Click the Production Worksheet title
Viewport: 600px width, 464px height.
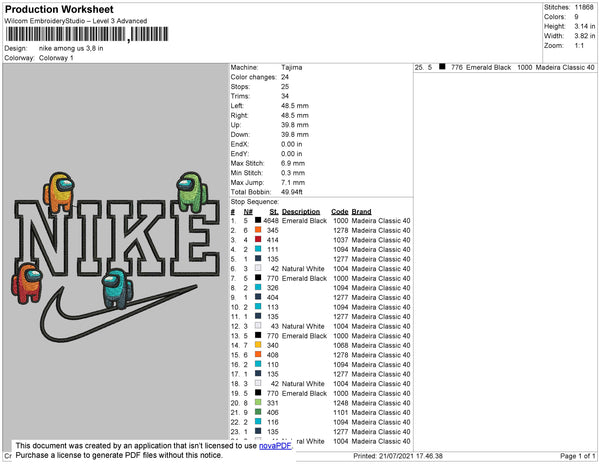tap(59, 10)
